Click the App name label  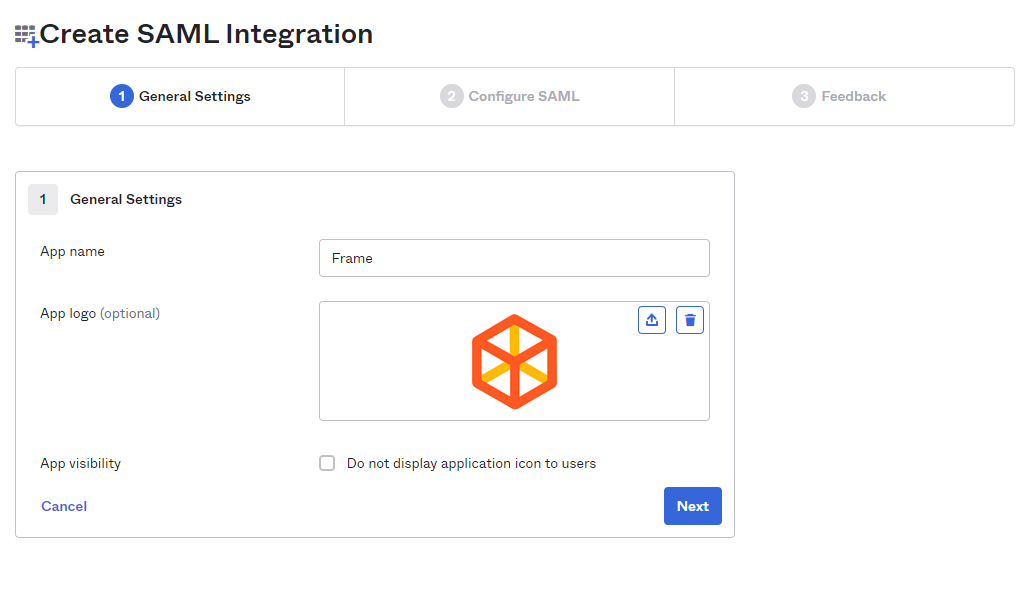(71, 251)
